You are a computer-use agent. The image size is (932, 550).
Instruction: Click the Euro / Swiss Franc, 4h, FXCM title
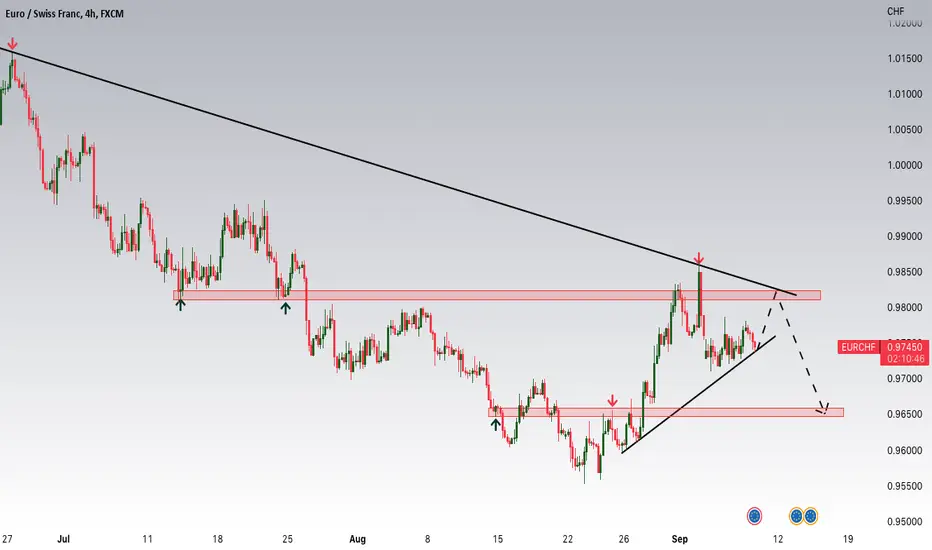64,14
